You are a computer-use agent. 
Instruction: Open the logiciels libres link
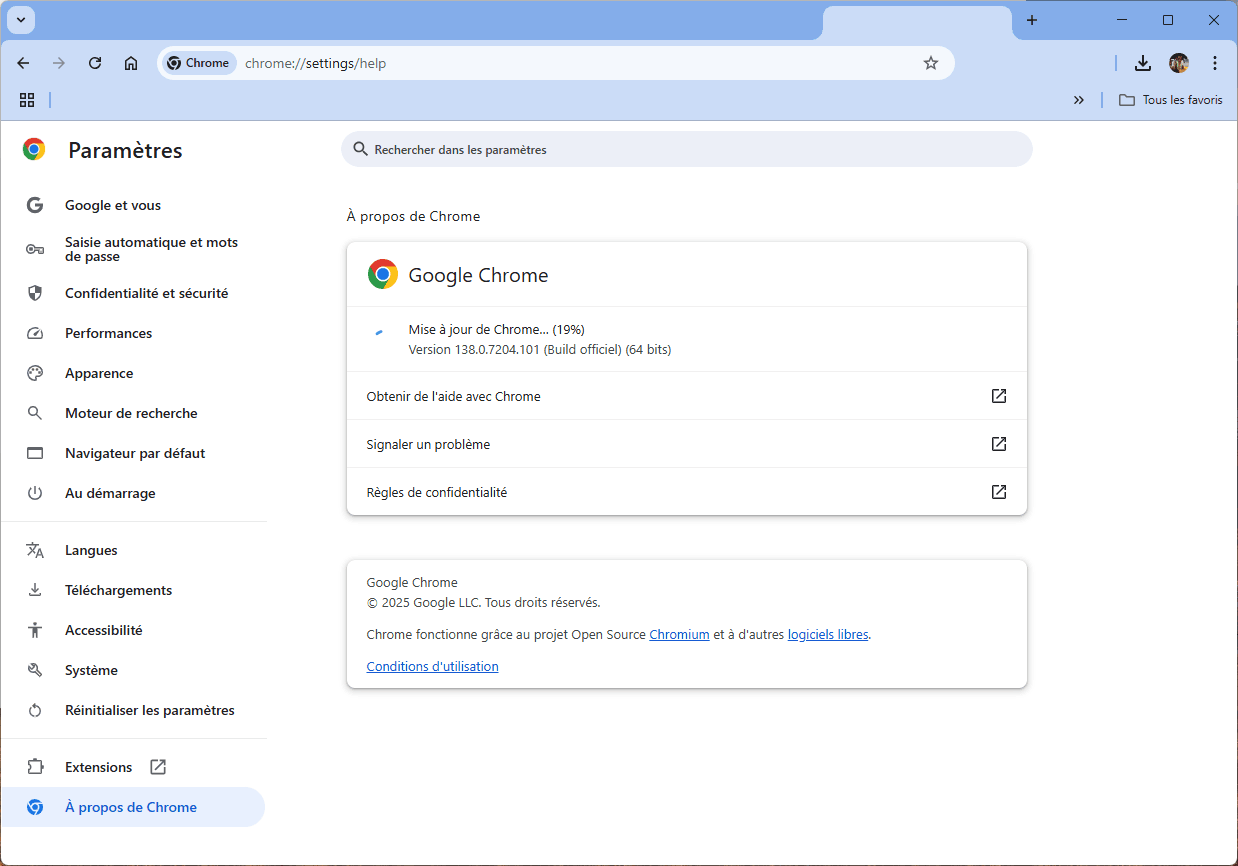[x=828, y=634]
